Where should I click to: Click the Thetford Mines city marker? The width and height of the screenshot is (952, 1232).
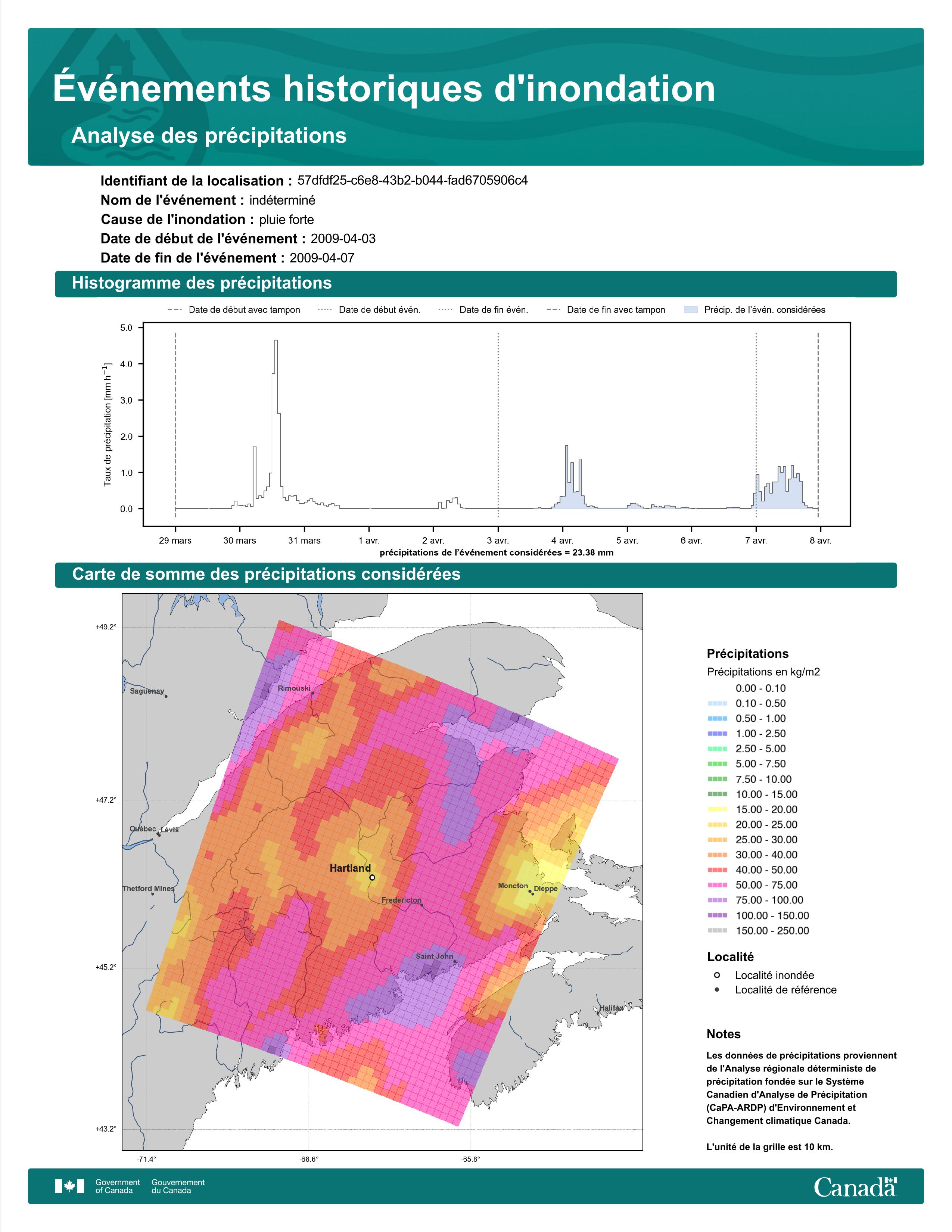click(152, 894)
